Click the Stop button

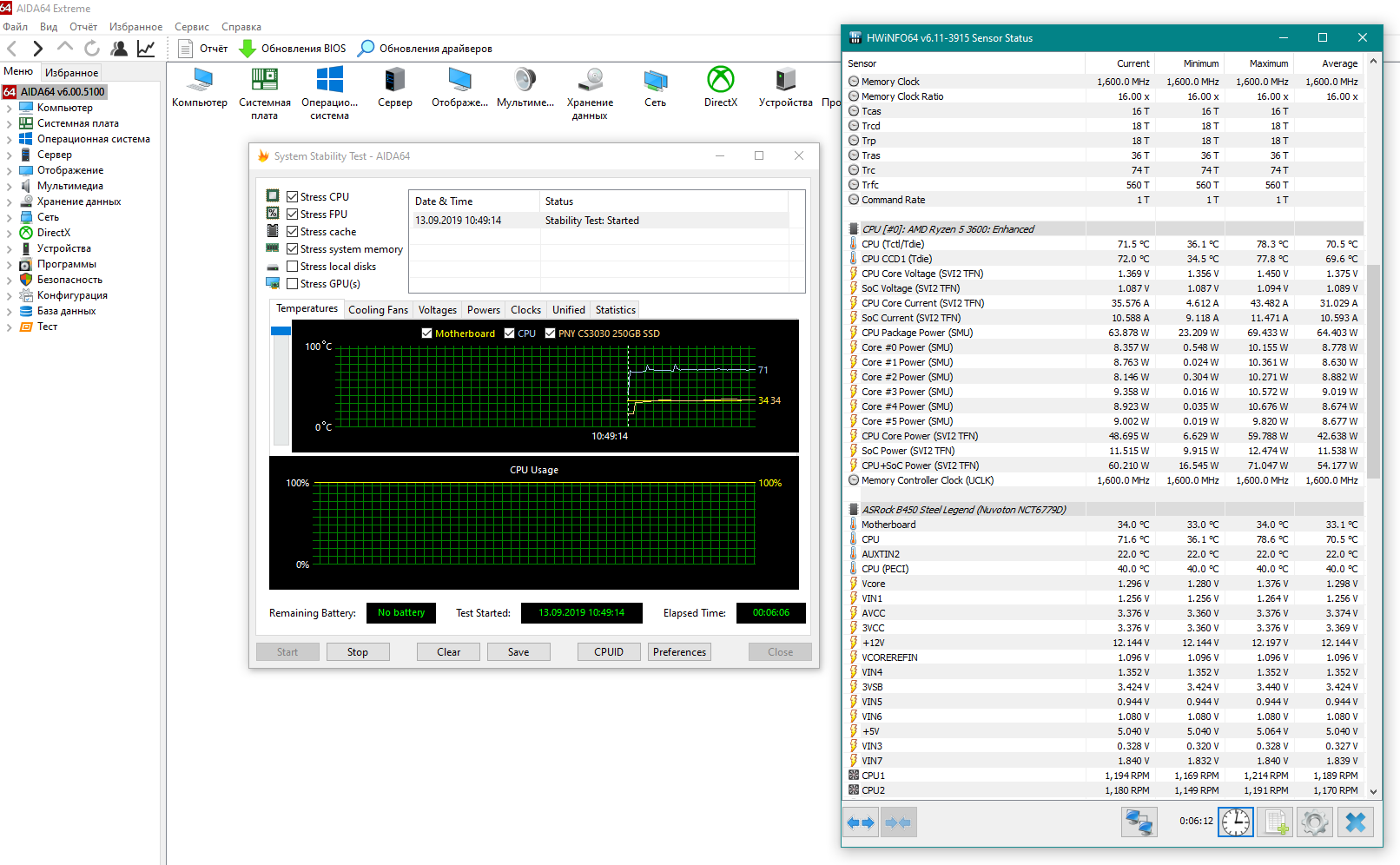tap(358, 652)
